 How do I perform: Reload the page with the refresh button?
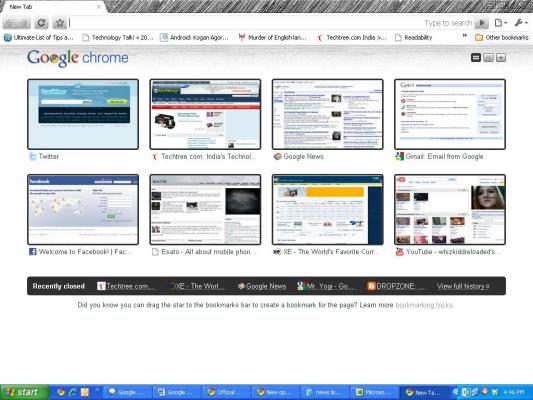pos(41,23)
